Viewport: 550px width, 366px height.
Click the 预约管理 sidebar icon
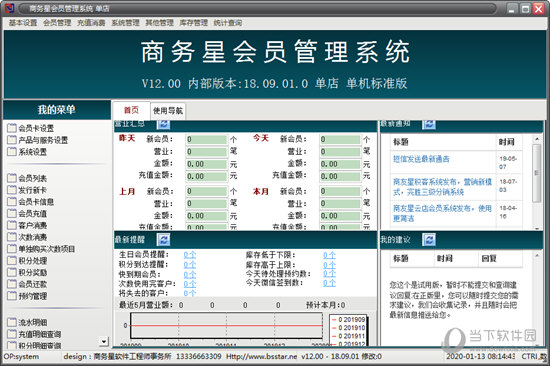click(x=12, y=295)
